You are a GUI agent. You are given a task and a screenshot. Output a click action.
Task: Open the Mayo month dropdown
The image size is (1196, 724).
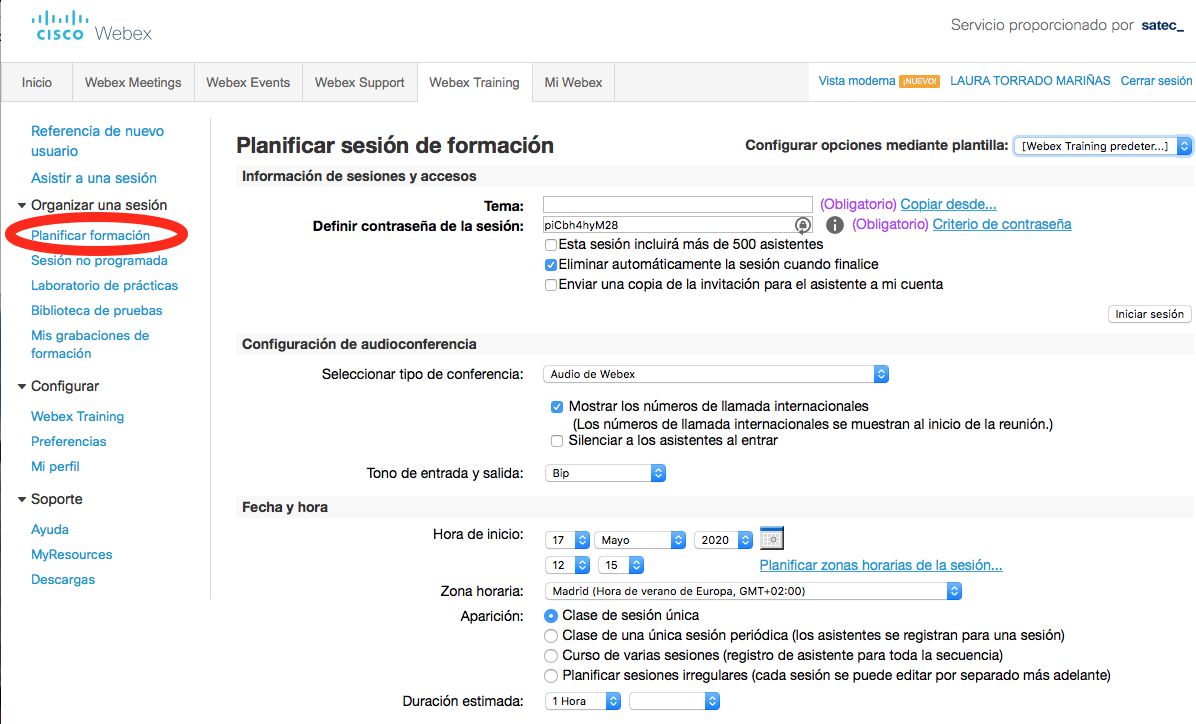pyautogui.click(x=640, y=540)
